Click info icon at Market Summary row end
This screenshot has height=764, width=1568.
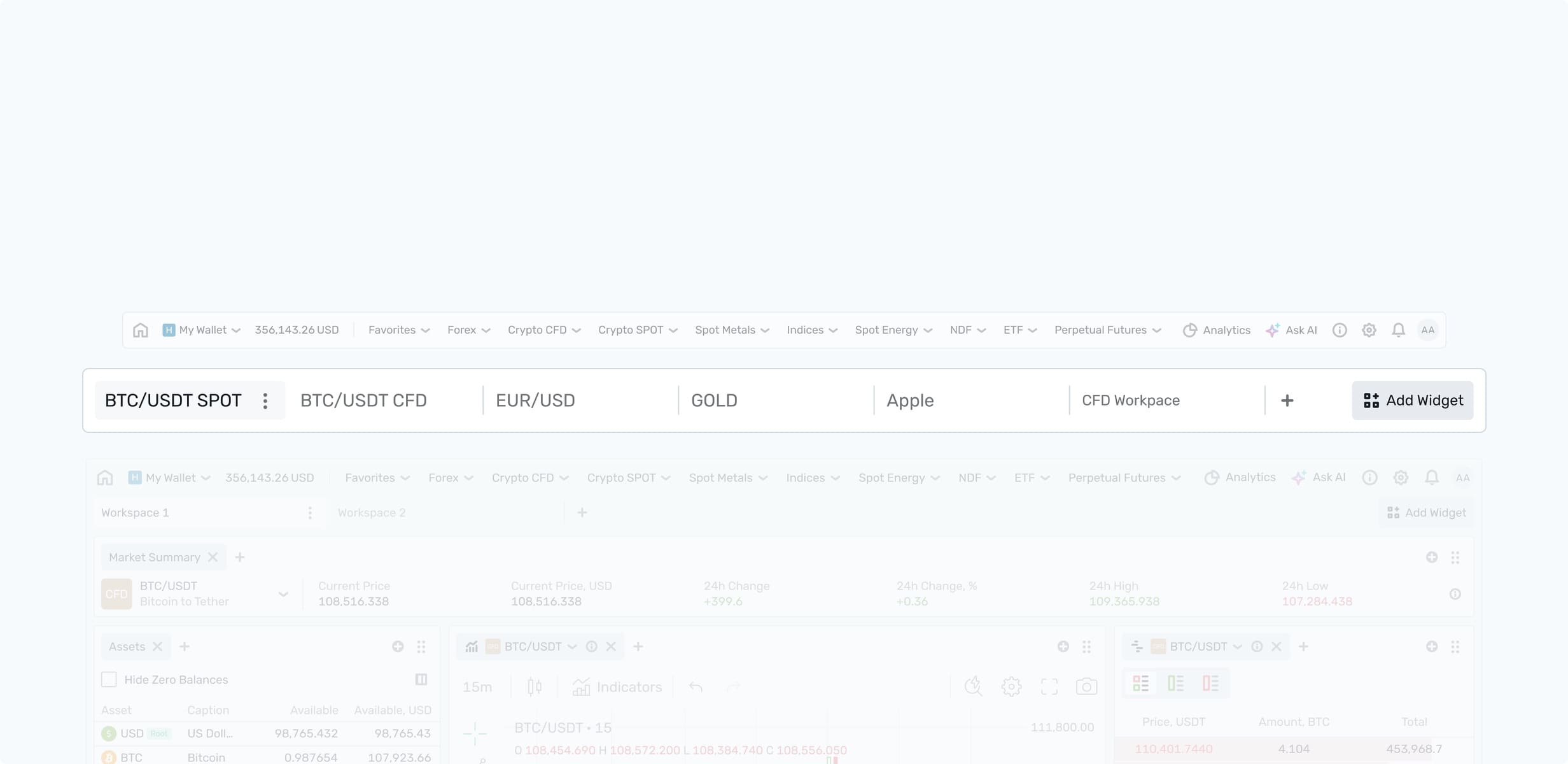1455,594
